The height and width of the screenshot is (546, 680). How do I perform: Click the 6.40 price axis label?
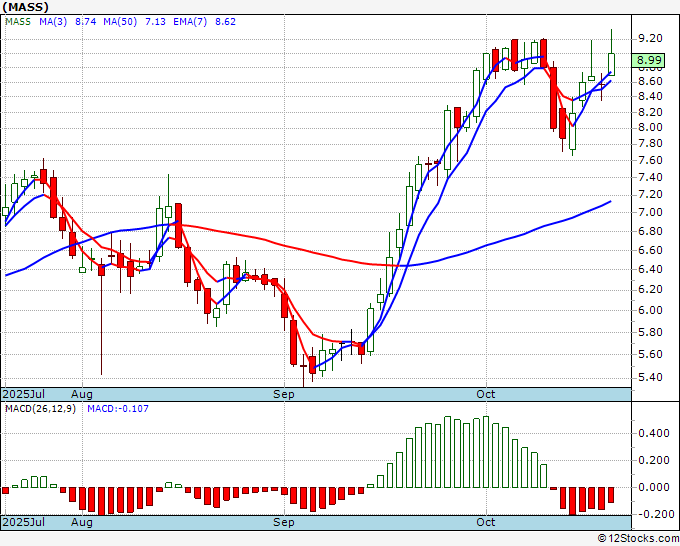point(650,269)
